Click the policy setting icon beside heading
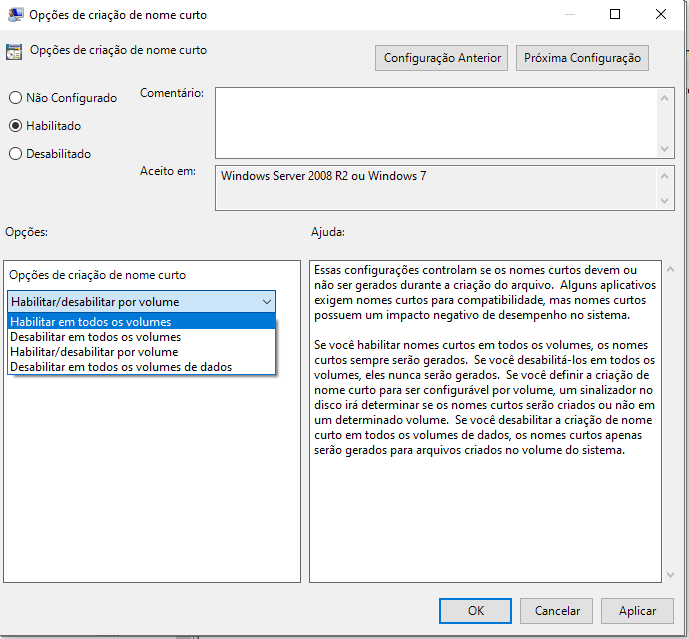 tap(14, 52)
